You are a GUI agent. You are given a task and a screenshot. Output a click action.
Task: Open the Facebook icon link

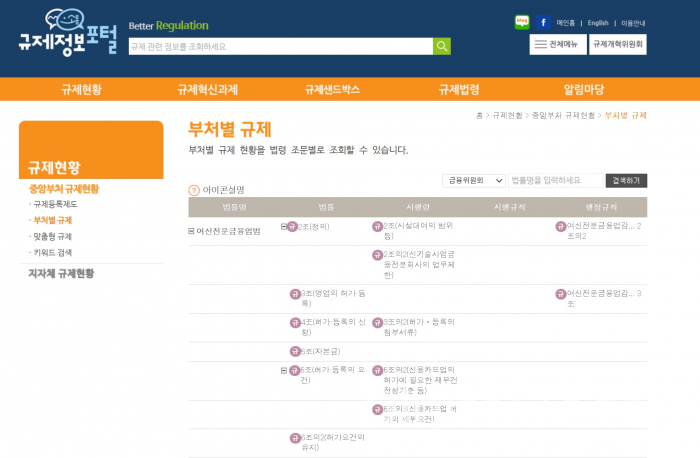[x=543, y=21]
